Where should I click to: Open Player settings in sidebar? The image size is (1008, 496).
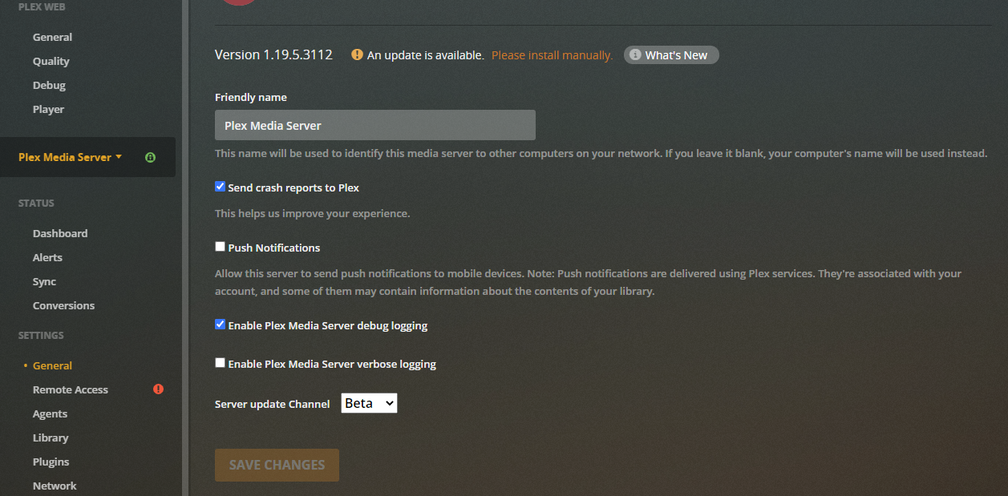pyautogui.click(x=48, y=109)
